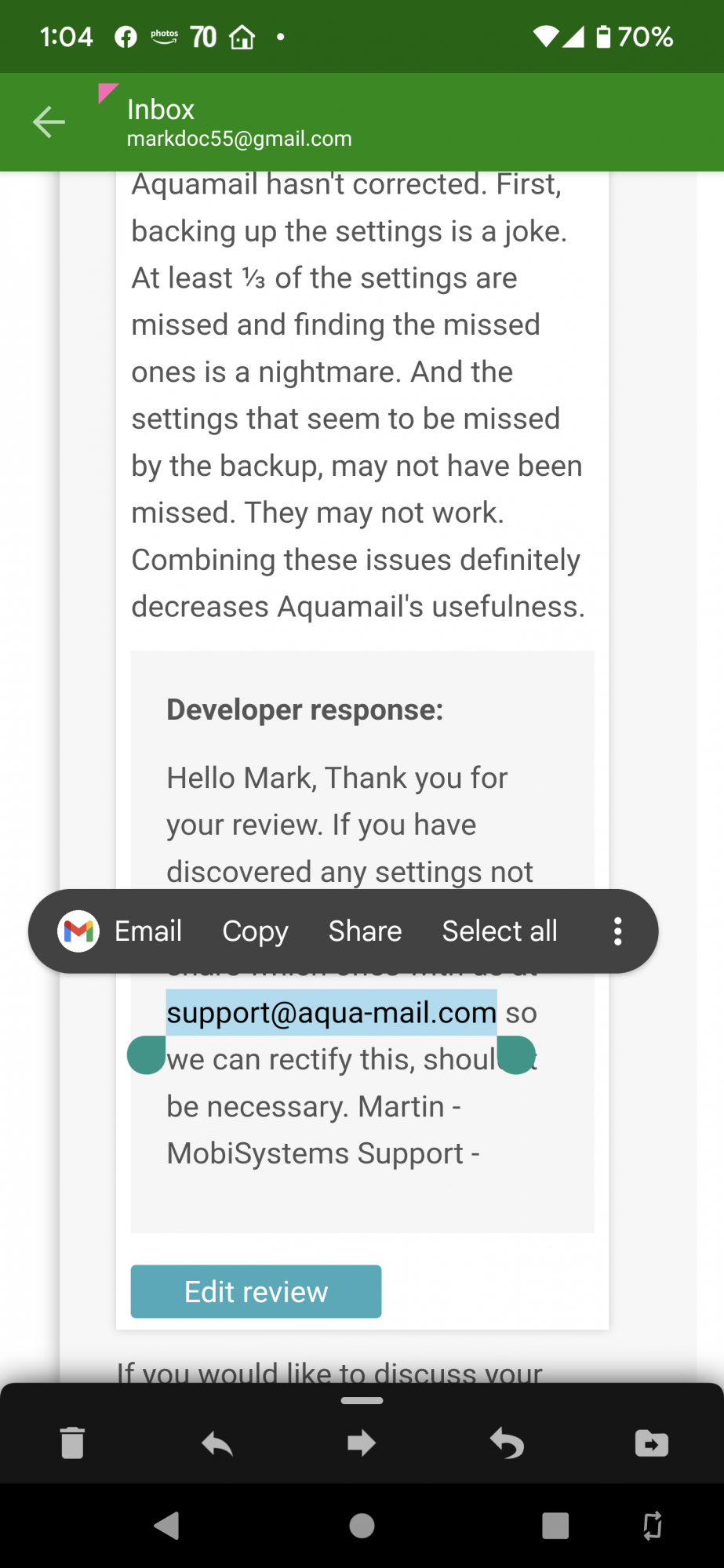The width and height of the screenshot is (724, 1568).
Task: Tap the highlighted support@aqua-mail.com address
Action: (x=331, y=1012)
